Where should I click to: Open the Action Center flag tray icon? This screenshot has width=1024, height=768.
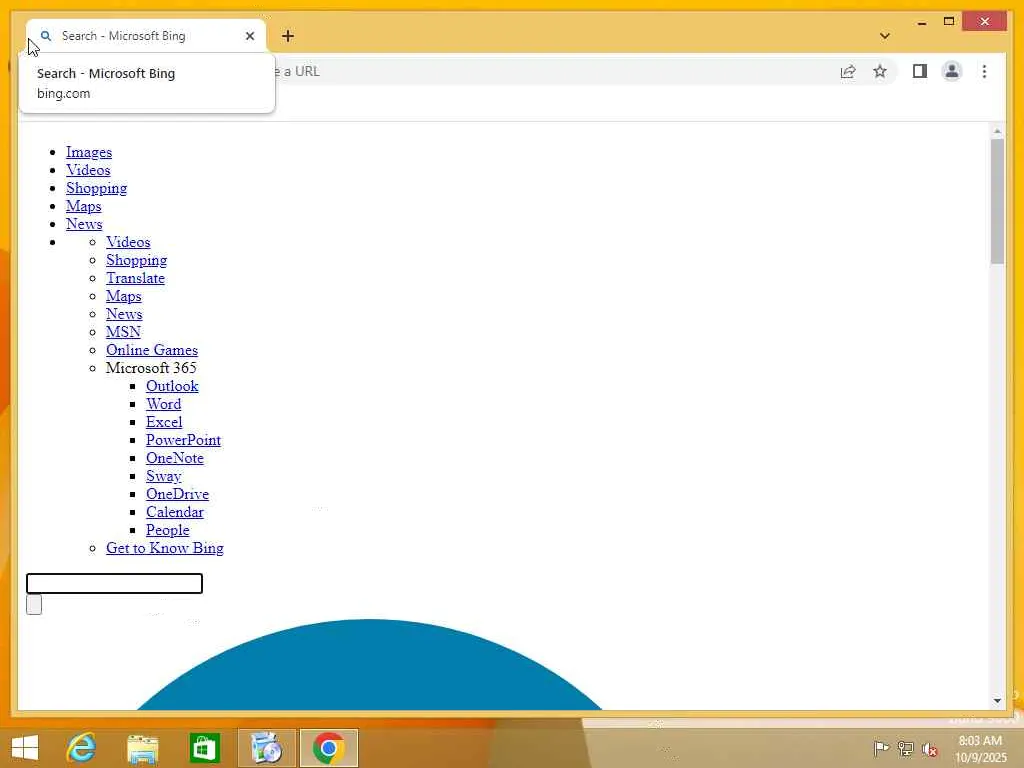[881, 748]
